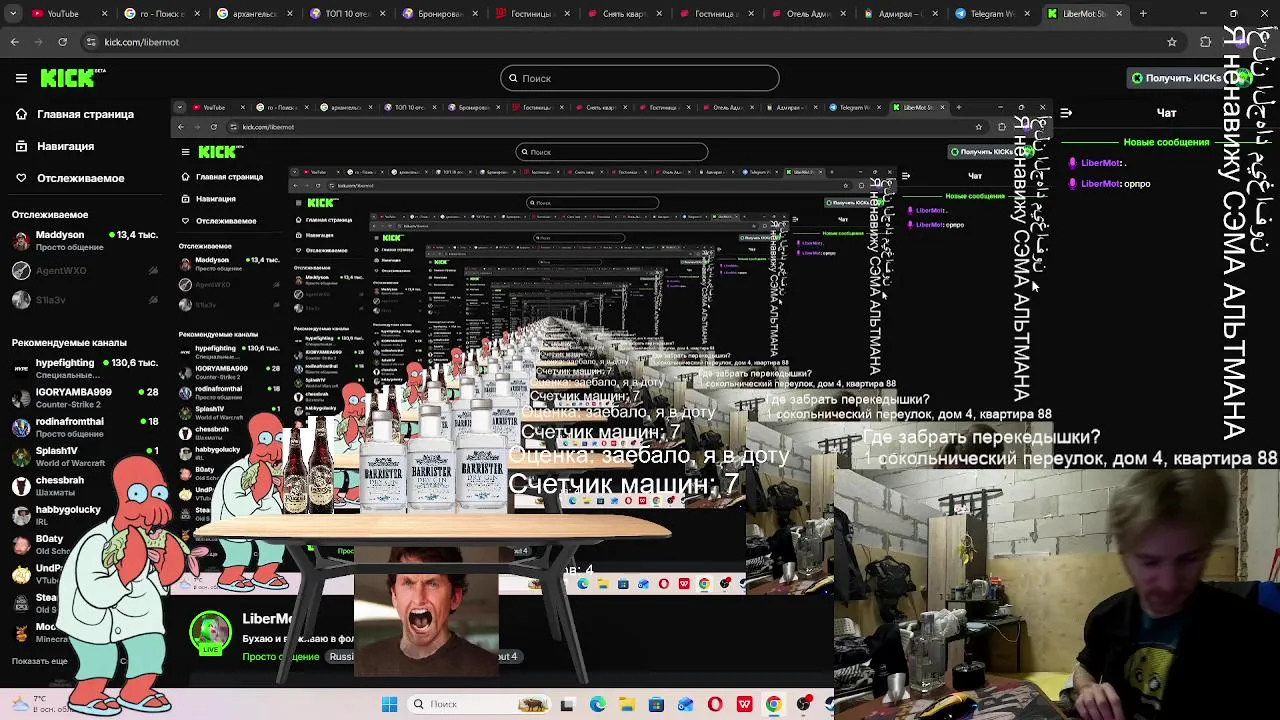Click Главная страница home icon
Screen dimensions: 1280x720
pos(21,114)
